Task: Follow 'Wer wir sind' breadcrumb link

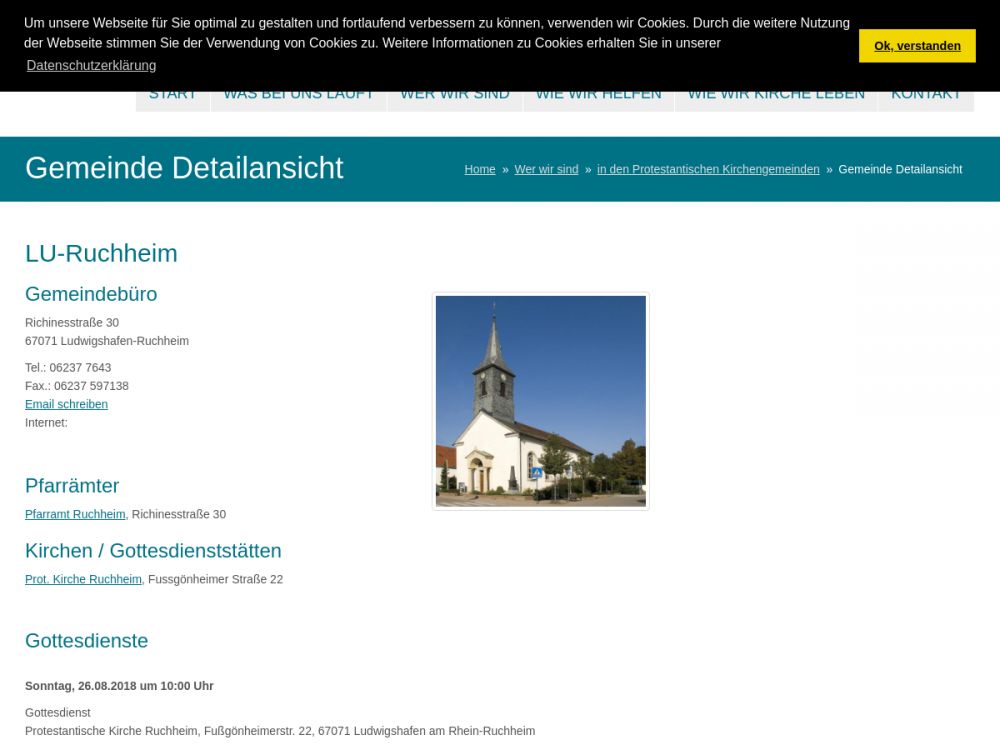Action: (x=546, y=170)
